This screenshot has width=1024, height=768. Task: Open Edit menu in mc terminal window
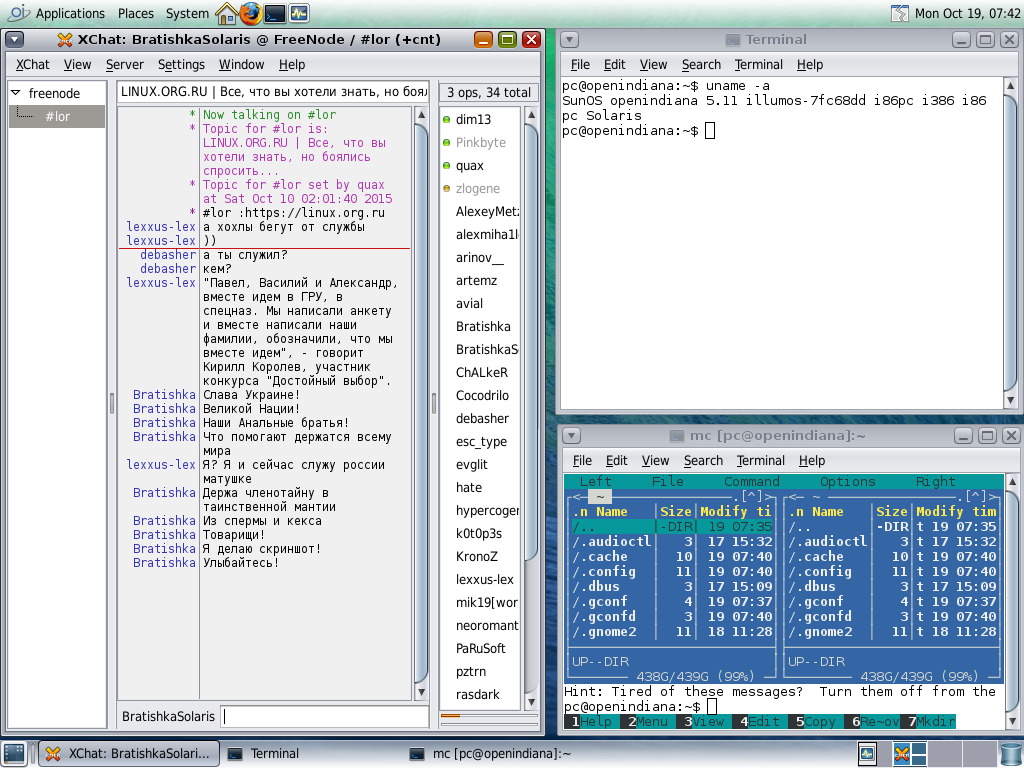(x=616, y=460)
